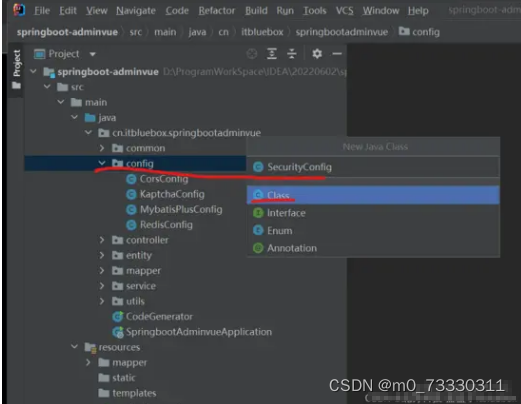Screen dimensions: 521x404
Task: Click the common package folder icon
Action: 117,148
